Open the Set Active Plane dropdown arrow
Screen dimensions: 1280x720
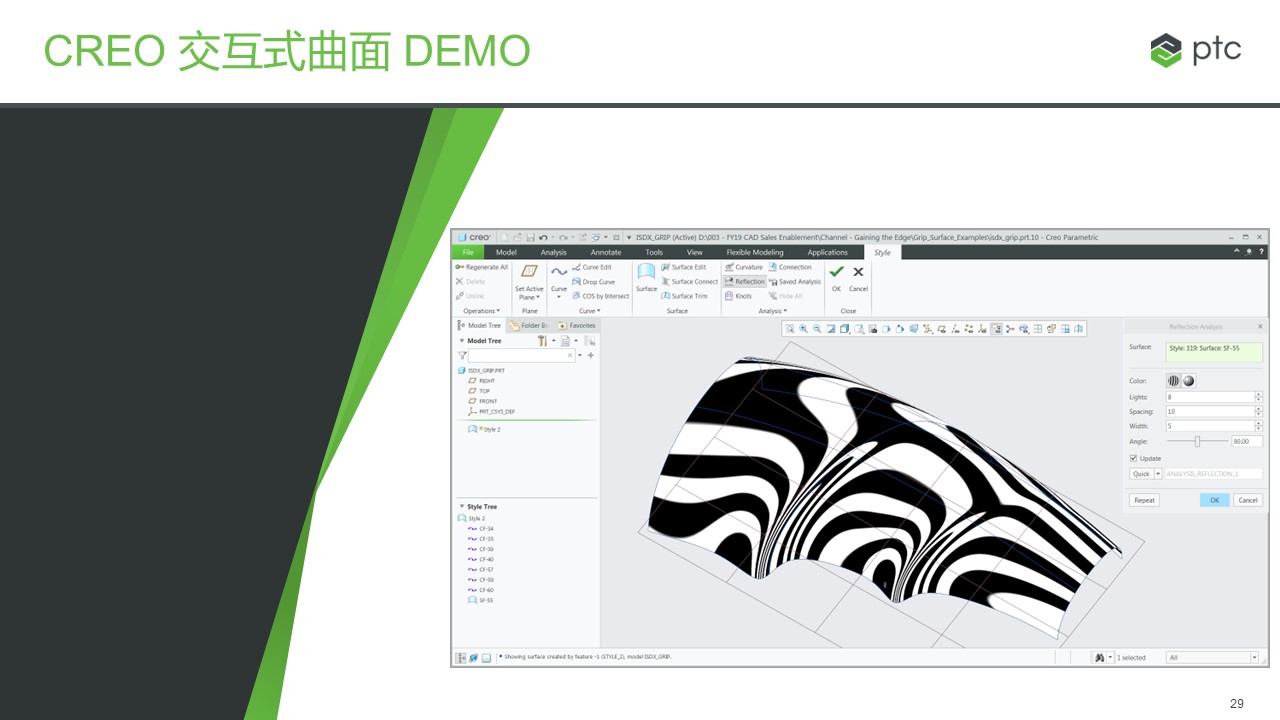(538, 297)
